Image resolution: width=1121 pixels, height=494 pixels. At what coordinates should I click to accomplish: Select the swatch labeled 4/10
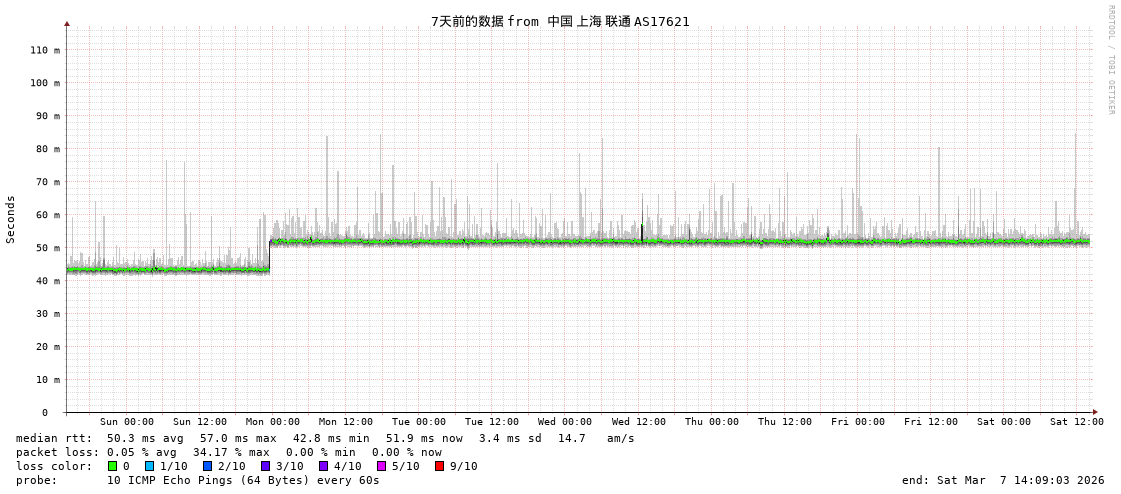tap(324, 466)
